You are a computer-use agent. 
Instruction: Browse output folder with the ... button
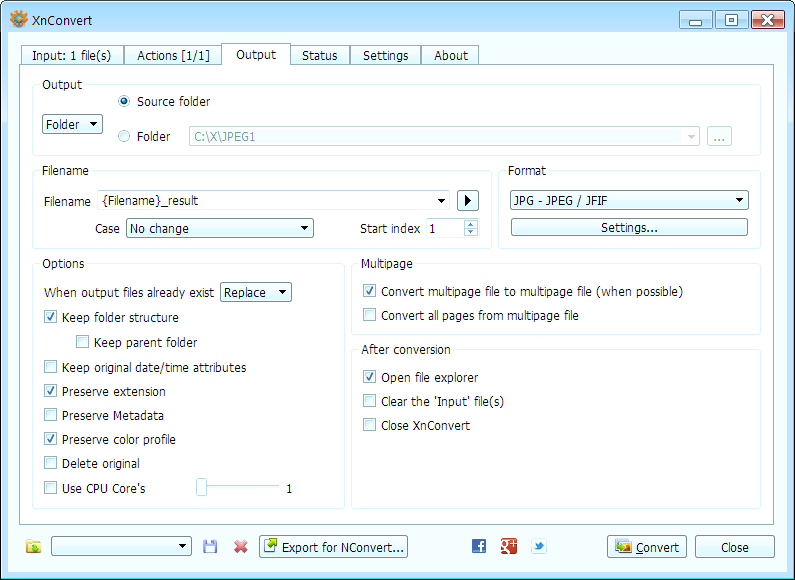point(719,136)
